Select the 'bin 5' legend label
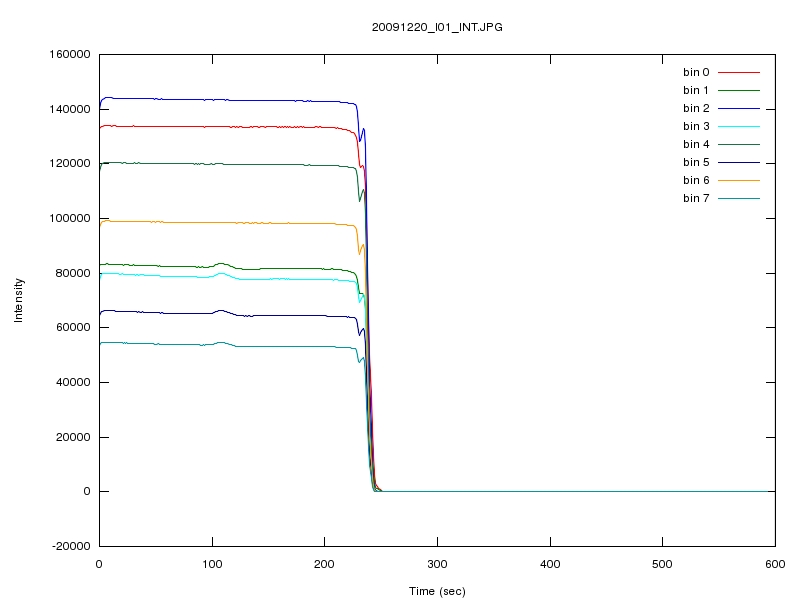 click(696, 162)
